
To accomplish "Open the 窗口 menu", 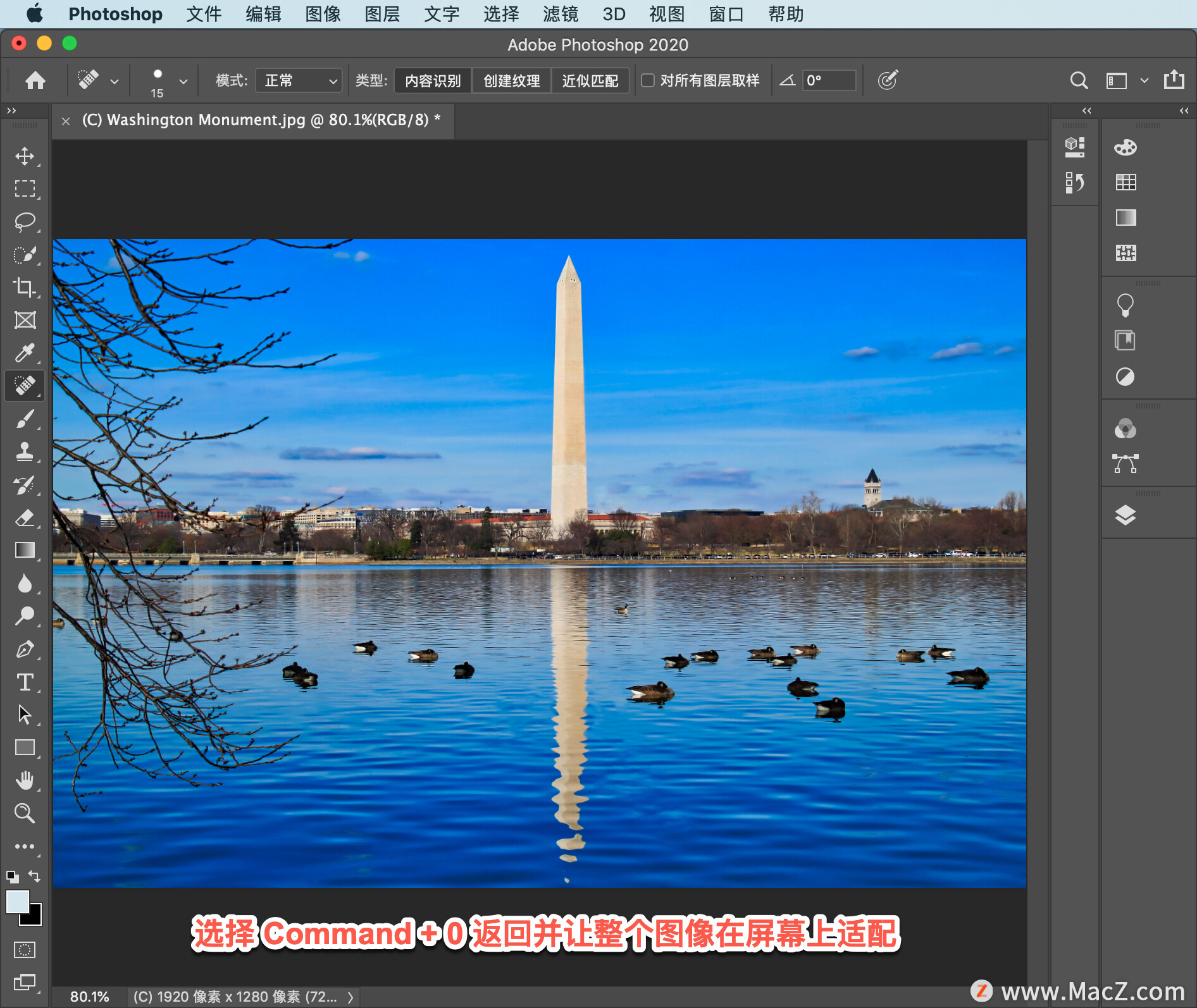I will coord(726,14).
